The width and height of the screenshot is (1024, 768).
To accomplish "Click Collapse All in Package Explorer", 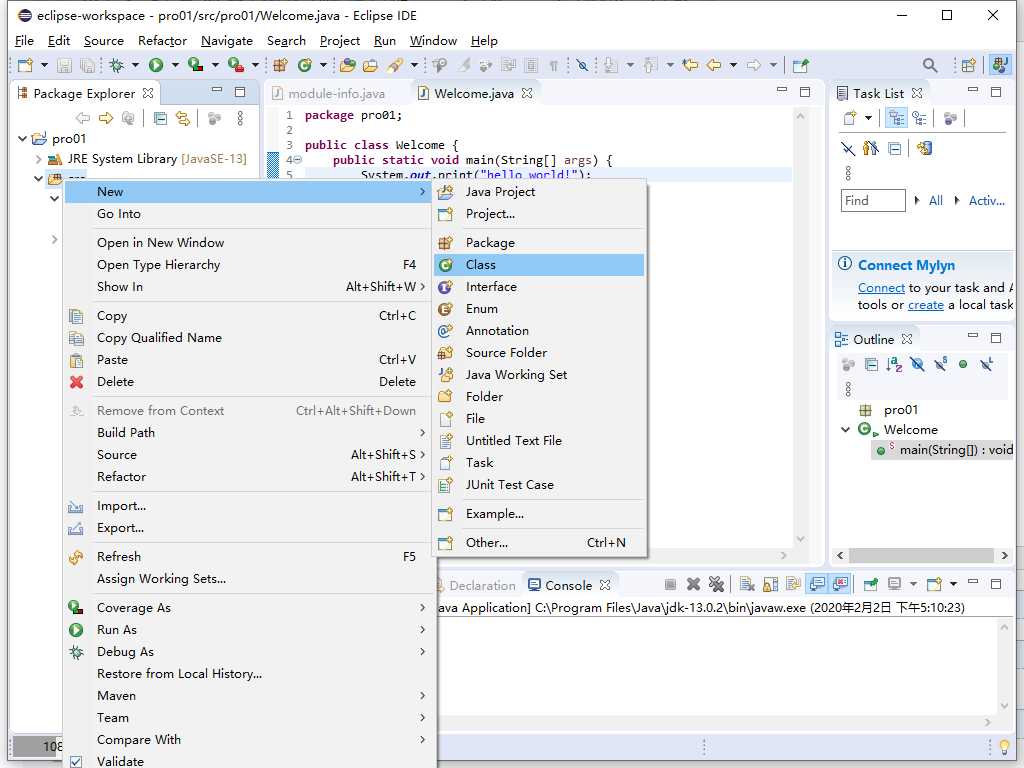I will tap(160, 118).
